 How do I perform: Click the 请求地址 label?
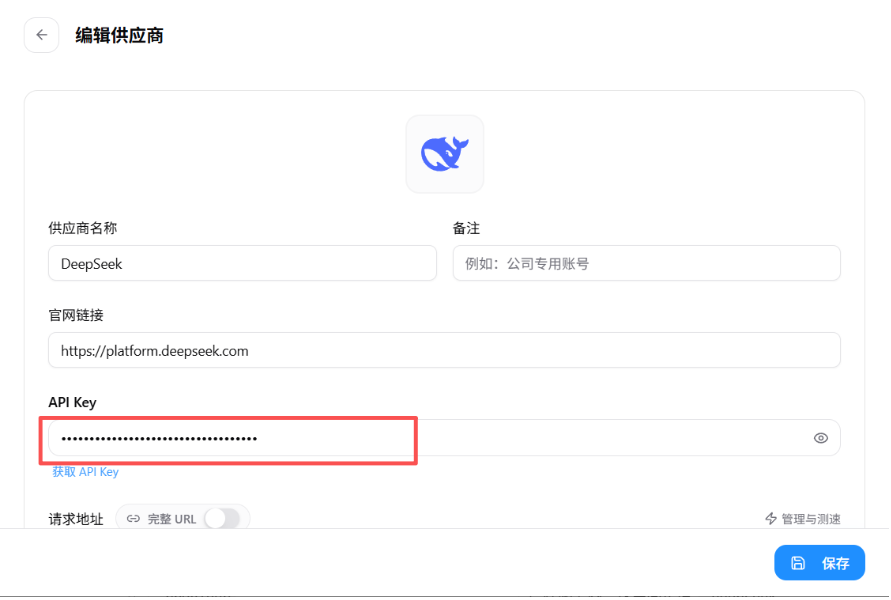pyautogui.click(x=76, y=519)
